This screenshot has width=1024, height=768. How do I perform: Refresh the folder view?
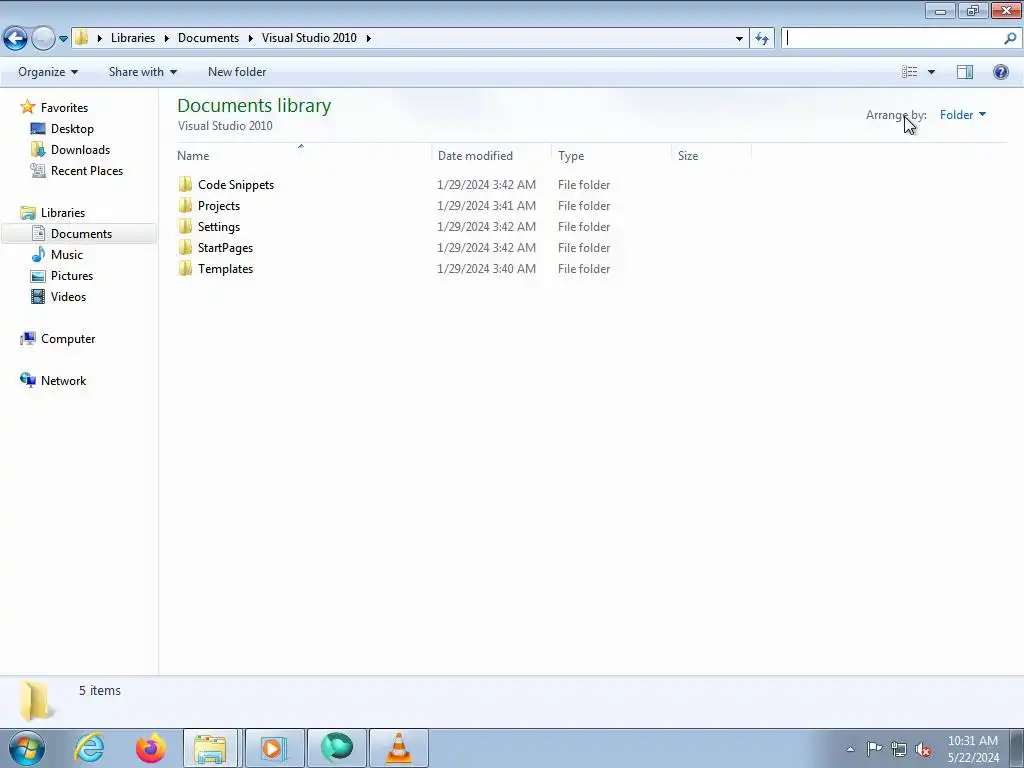point(762,39)
